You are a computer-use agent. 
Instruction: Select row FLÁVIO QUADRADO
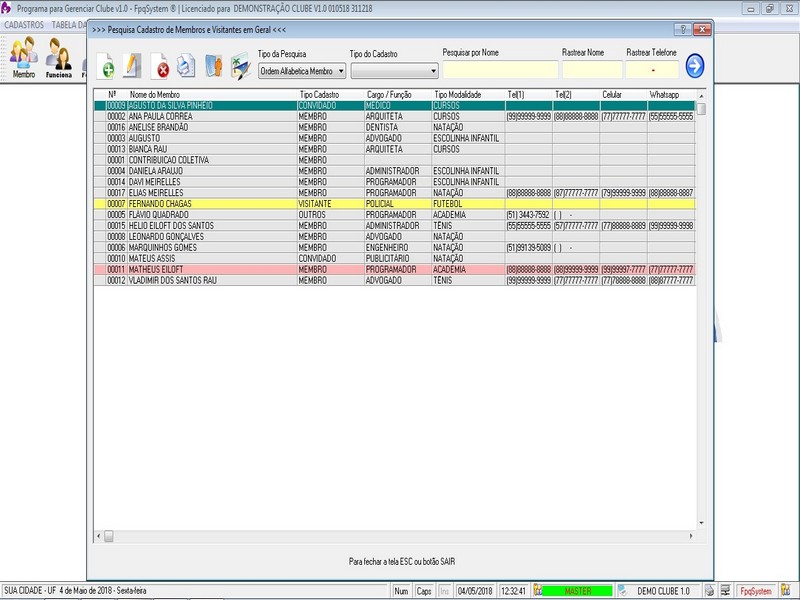(394, 215)
